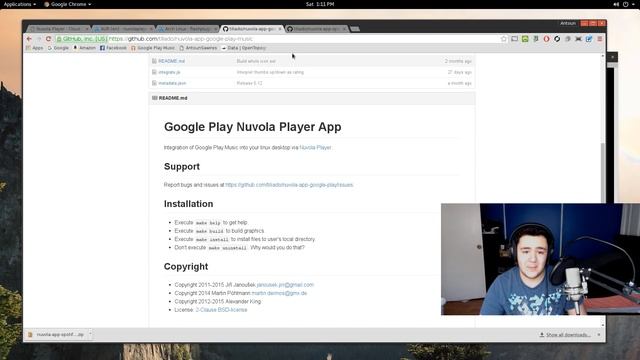The image size is (640, 360).
Task: Click the black circular-arrow extension icon
Action: click(557, 39)
